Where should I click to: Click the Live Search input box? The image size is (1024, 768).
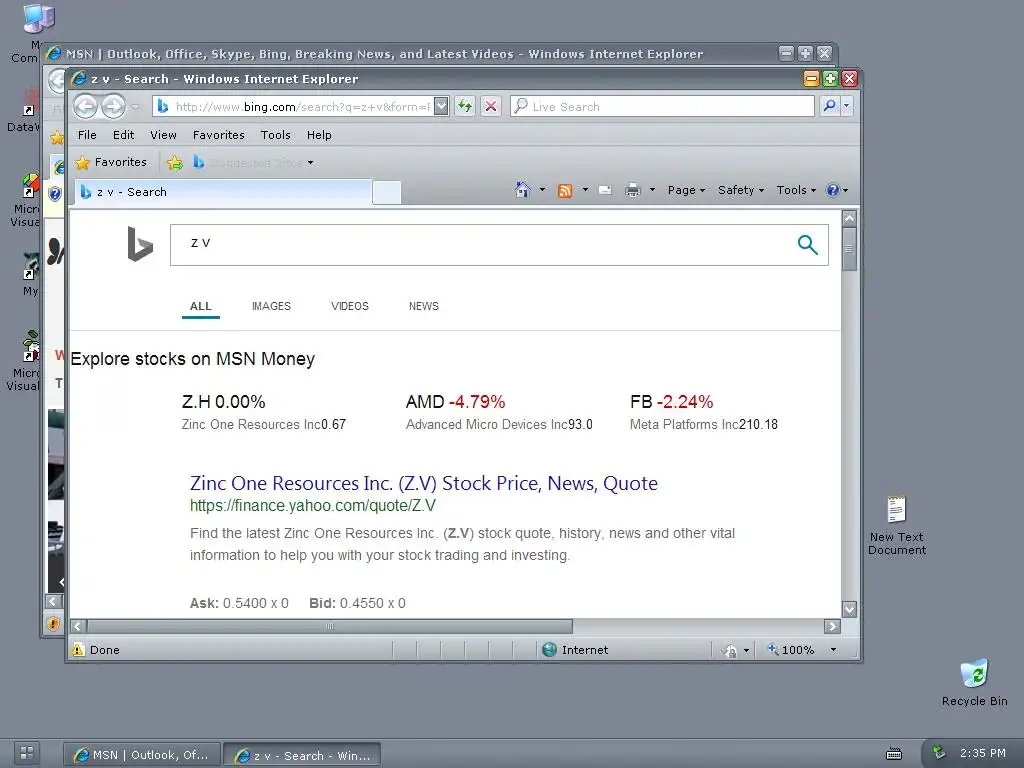(662, 106)
